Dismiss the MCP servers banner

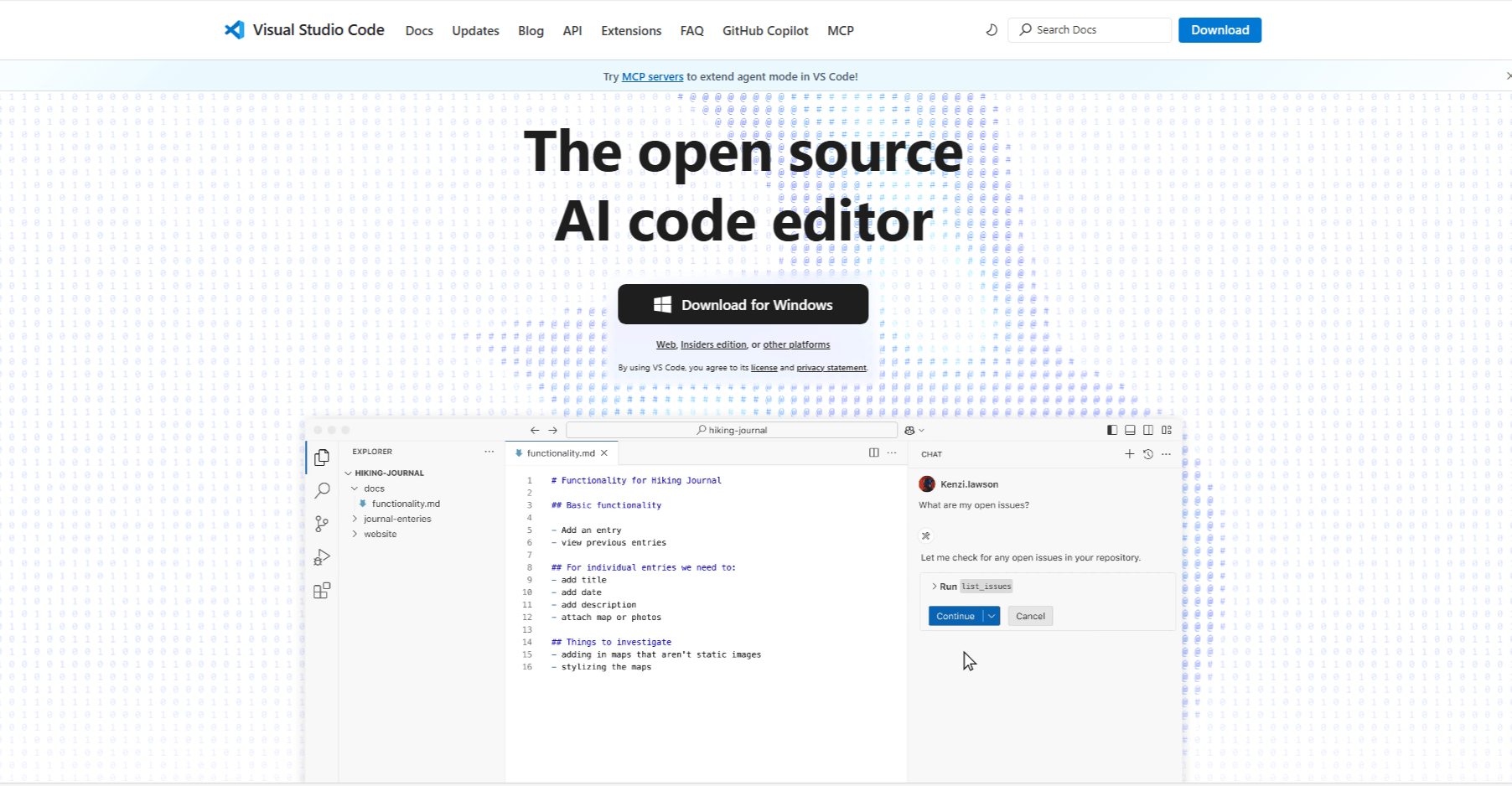(1508, 75)
